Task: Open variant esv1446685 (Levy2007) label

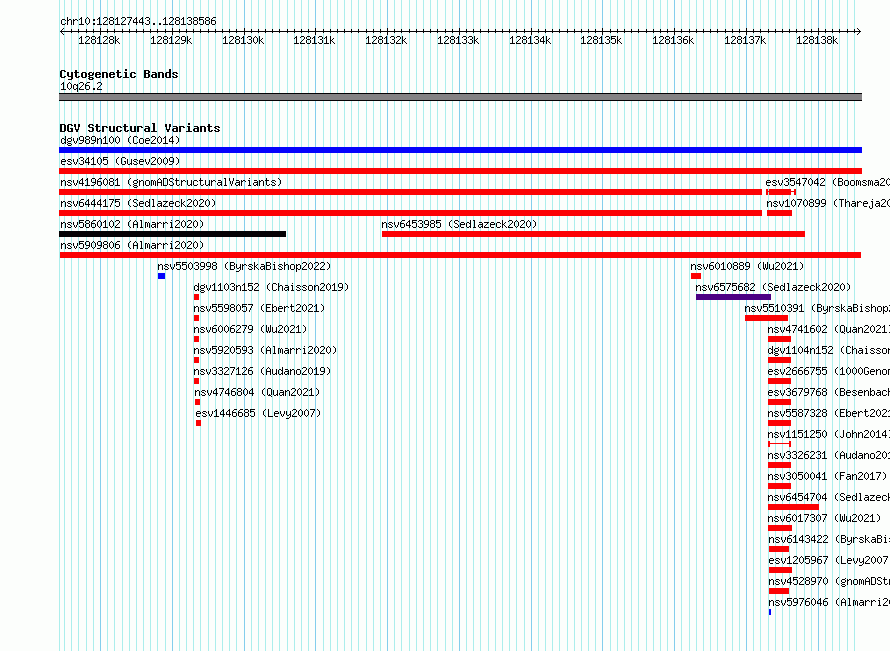Action: click(x=258, y=413)
